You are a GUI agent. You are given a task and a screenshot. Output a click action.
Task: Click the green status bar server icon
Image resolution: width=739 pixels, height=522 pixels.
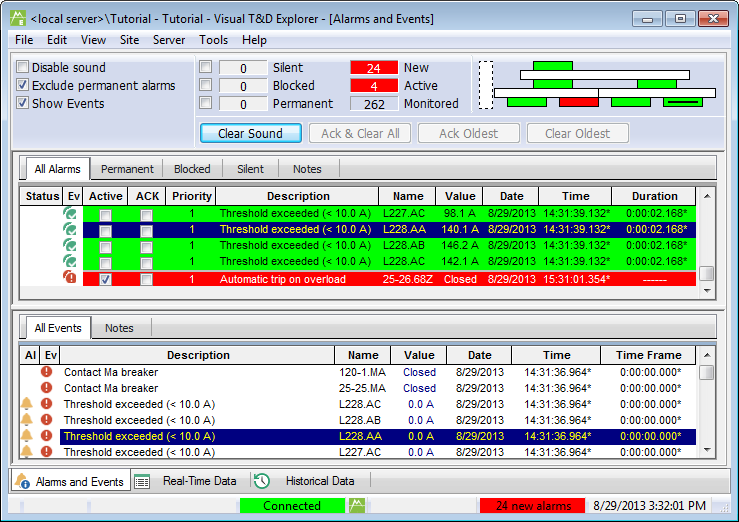357,506
